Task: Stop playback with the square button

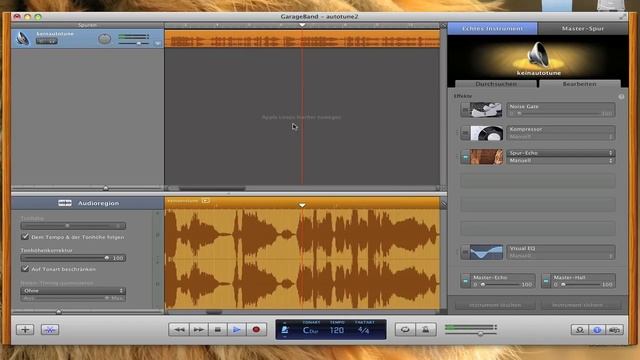Action: click(218, 329)
